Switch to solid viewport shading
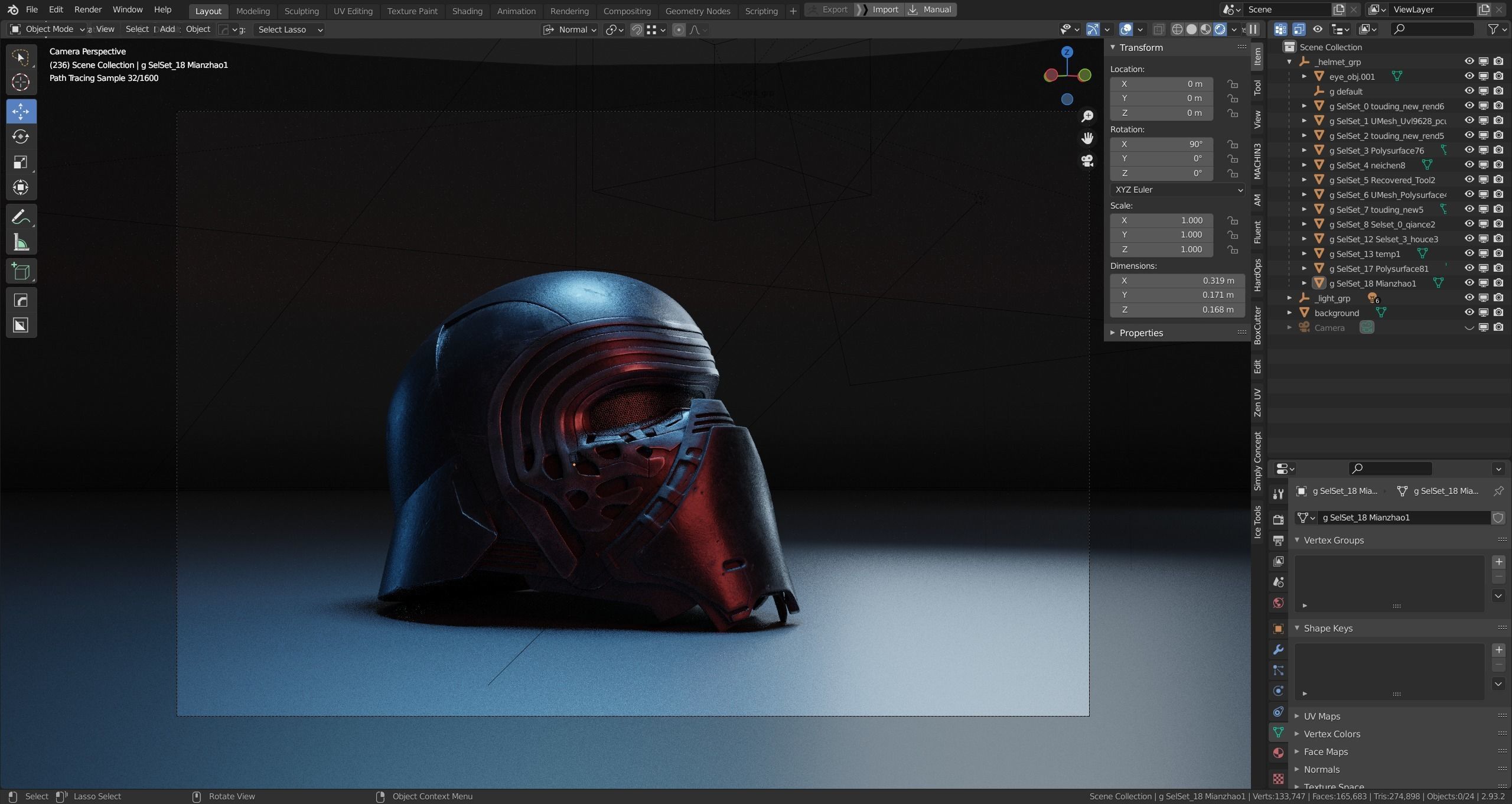Image resolution: width=1512 pixels, height=804 pixels. pos(1191,30)
